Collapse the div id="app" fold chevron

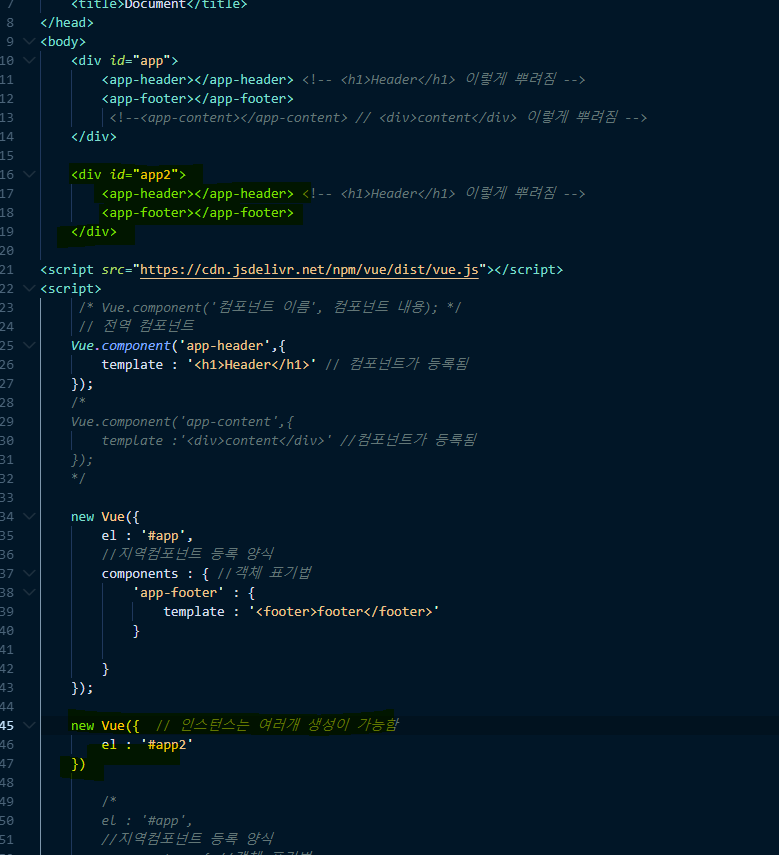[29, 61]
